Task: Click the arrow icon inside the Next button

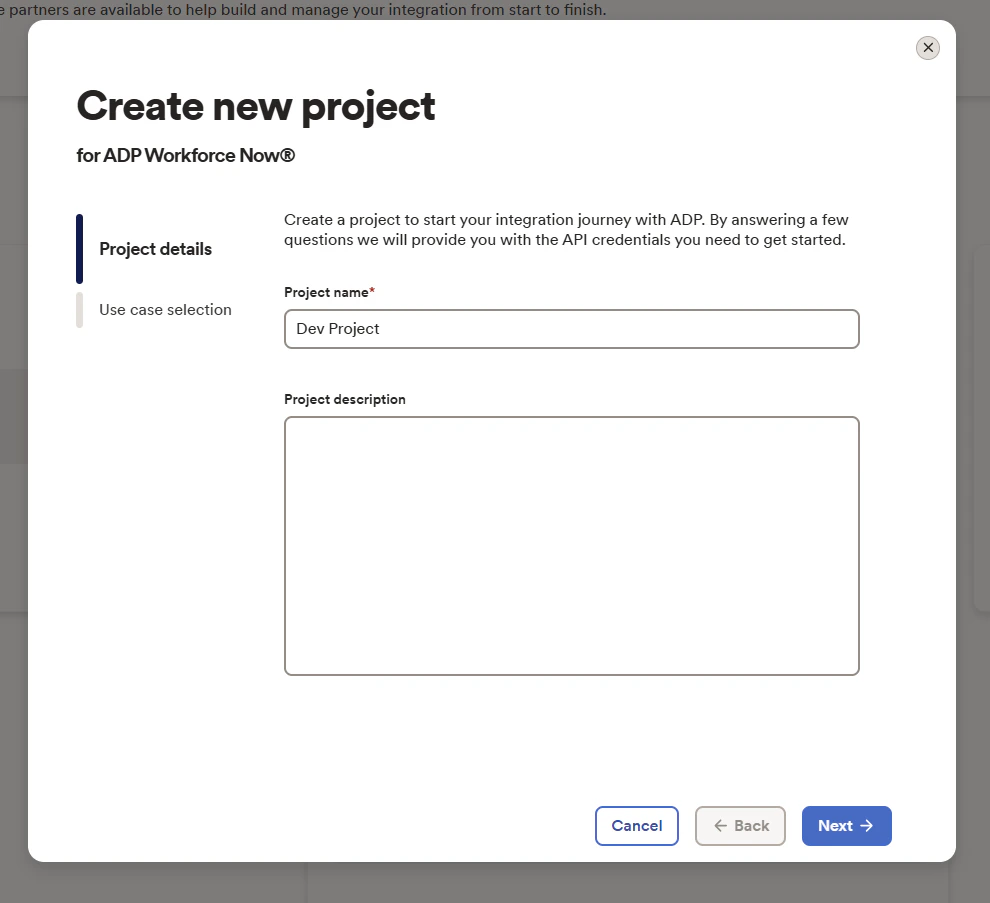Action: (867, 825)
